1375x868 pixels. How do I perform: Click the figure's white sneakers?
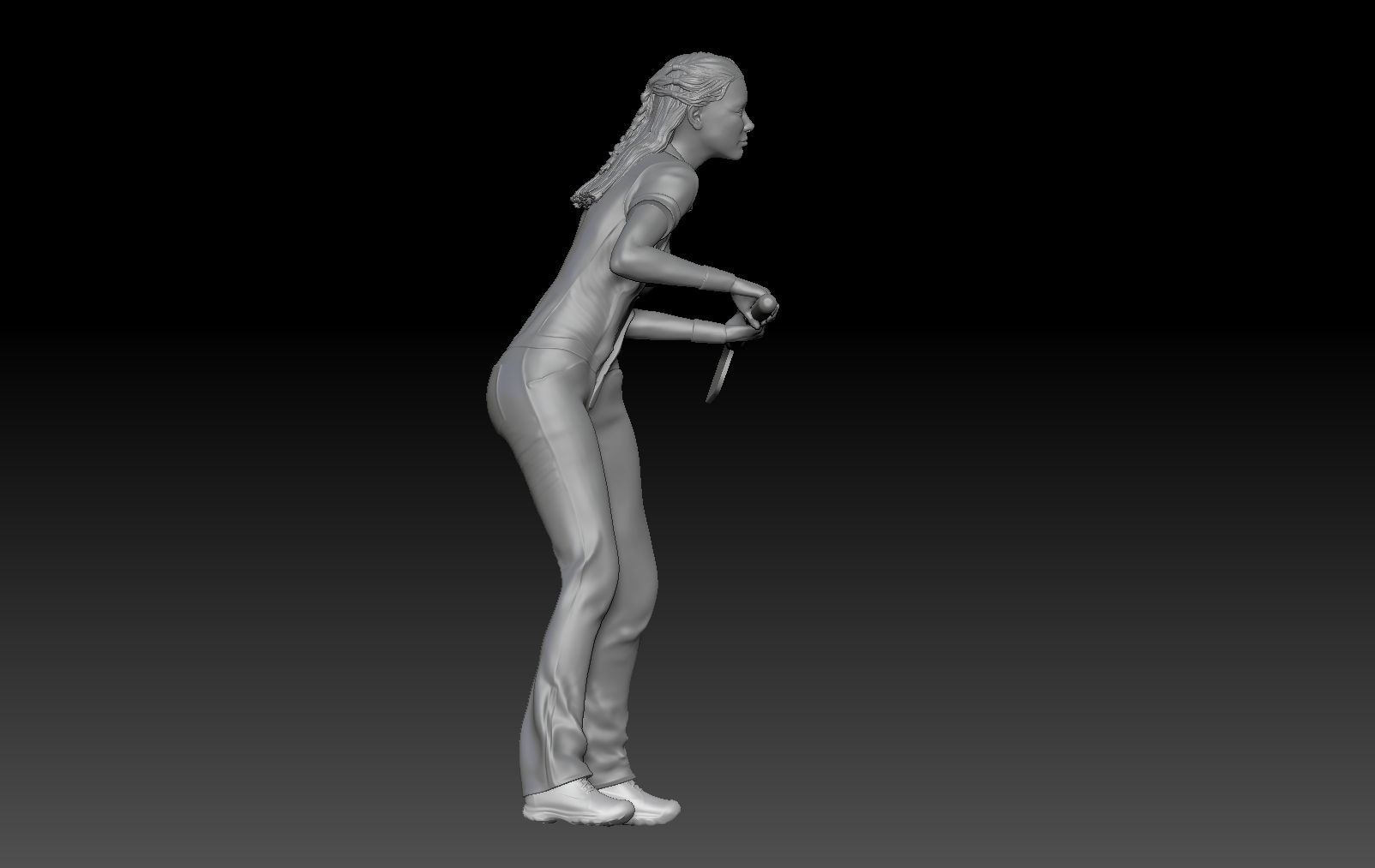point(602,803)
